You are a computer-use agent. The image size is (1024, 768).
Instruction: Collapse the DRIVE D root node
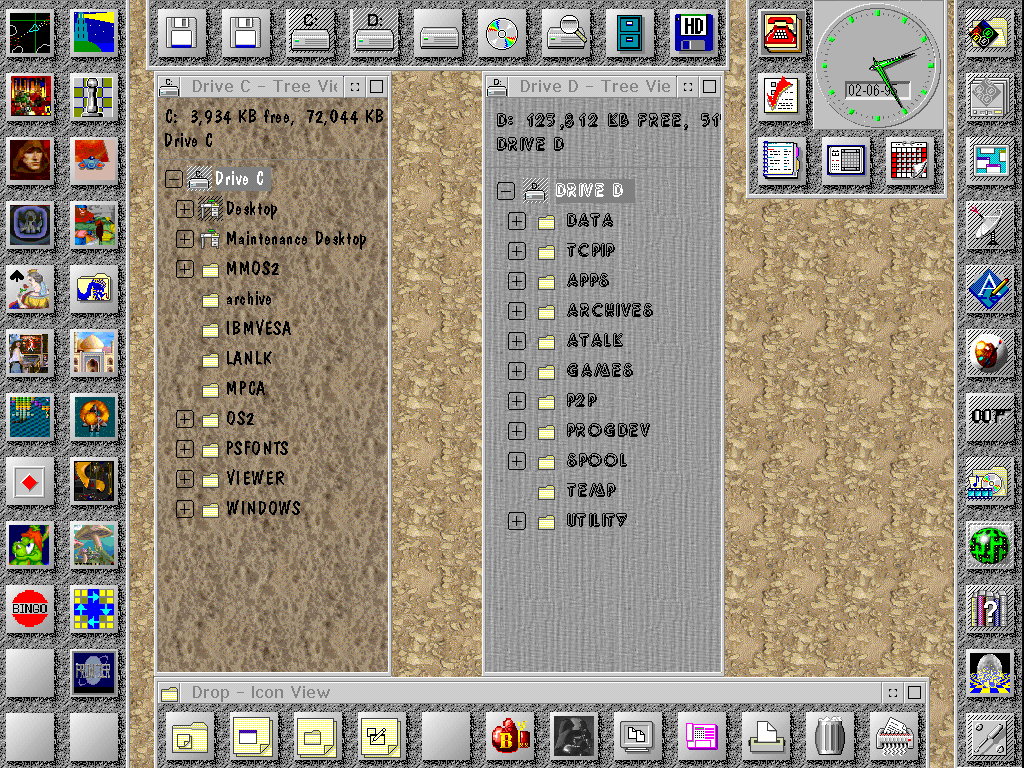click(x=506, y=191)
